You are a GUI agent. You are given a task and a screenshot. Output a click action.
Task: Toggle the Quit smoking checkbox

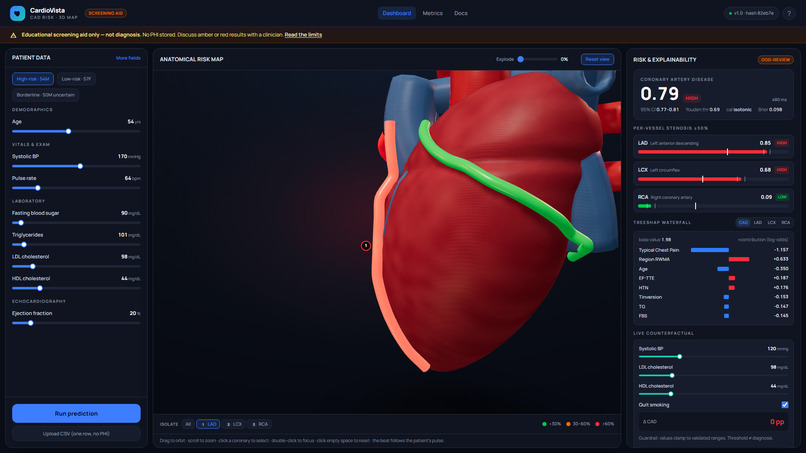click(x=785, y=405)
